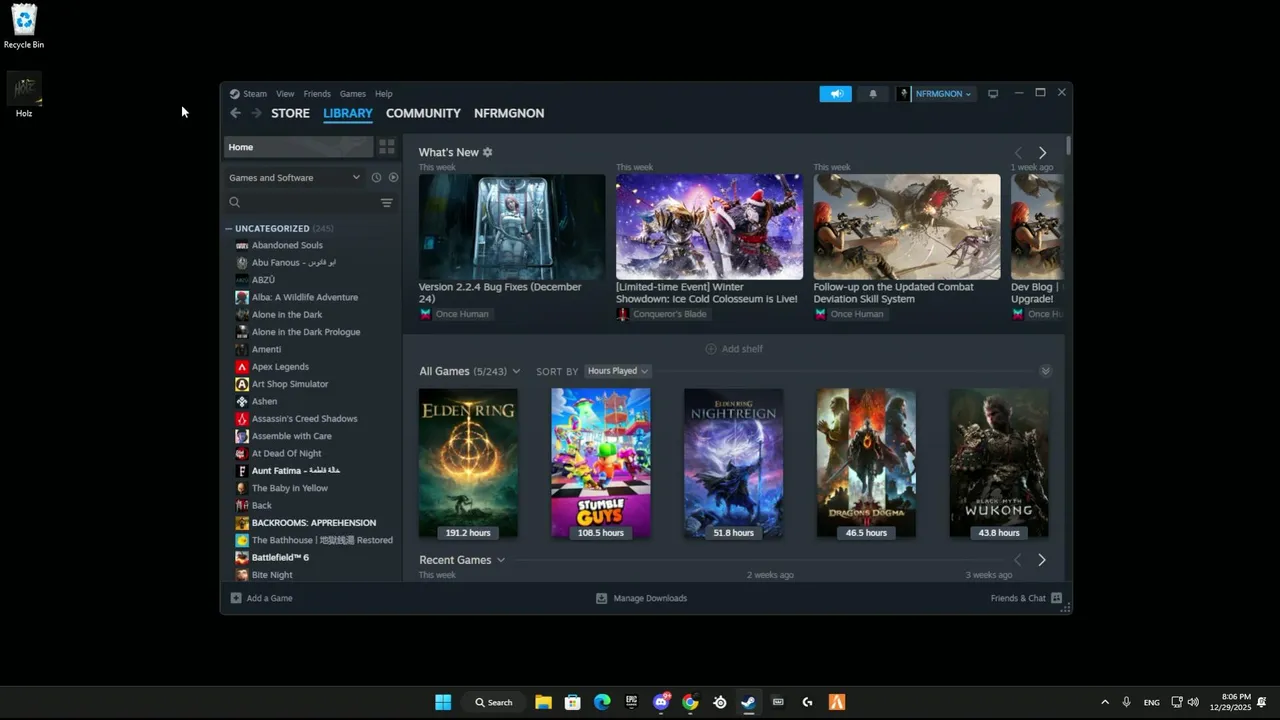
Task: Open Epic Games Launcher in taskbar
Action: [631, 702]
